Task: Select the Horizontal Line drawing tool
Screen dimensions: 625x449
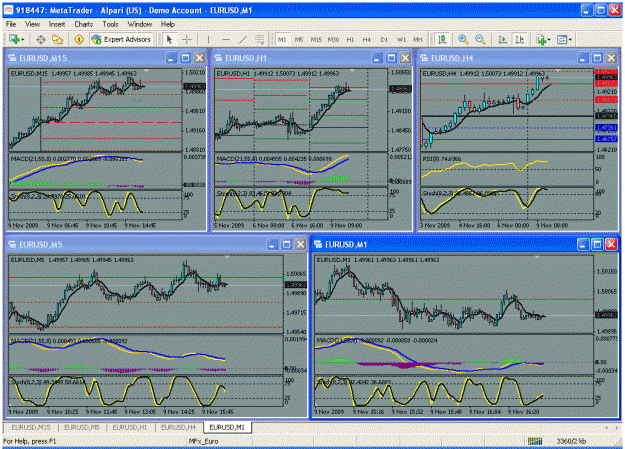Action: pos(226,39)
